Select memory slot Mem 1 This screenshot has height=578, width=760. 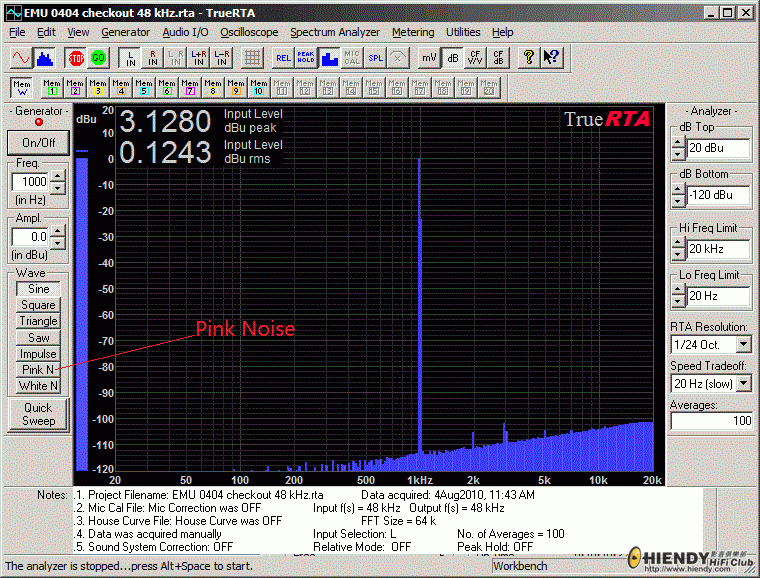pyautogui.click(x=52, y=88)
